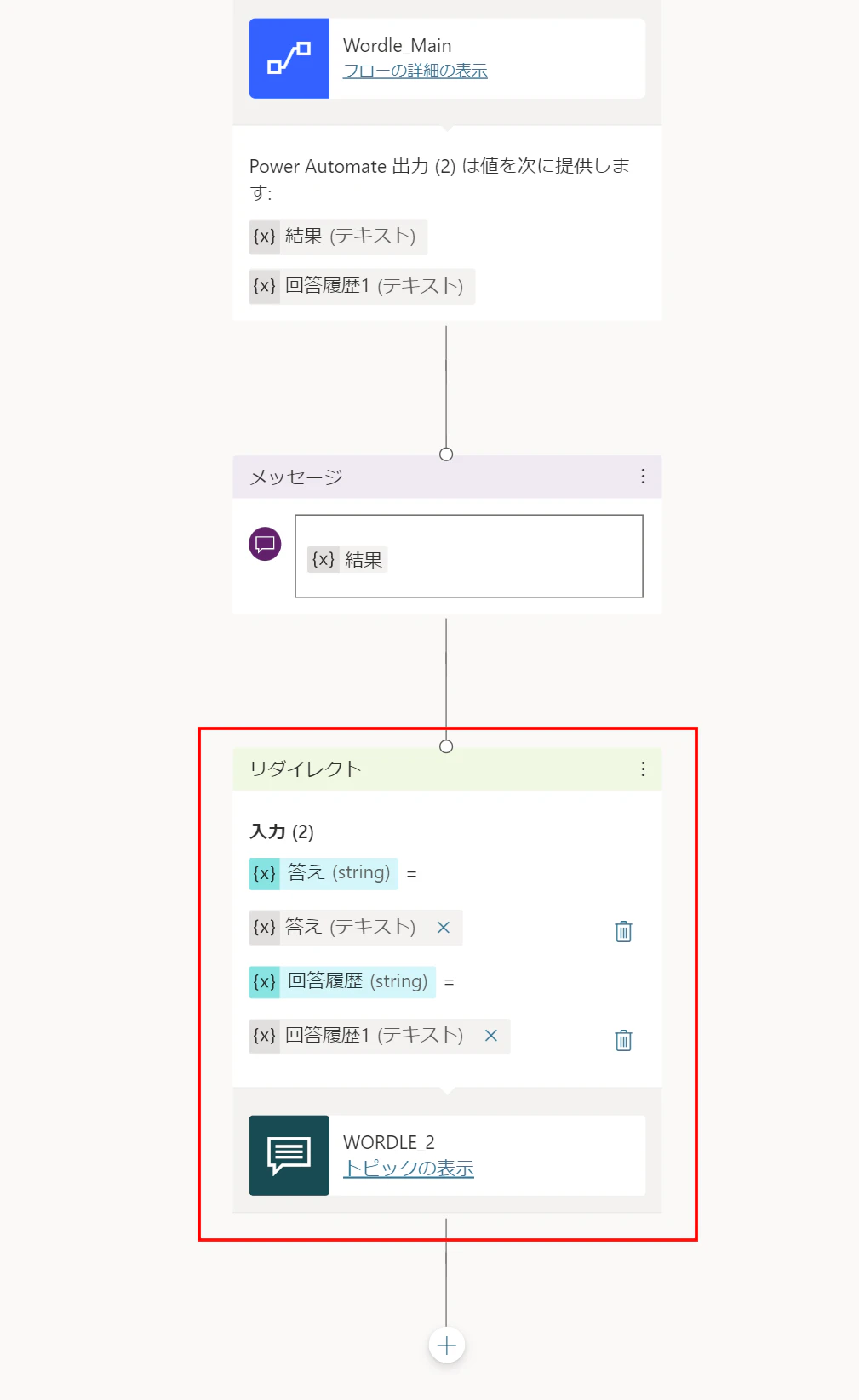The width and height of the screenshot is (859, 1400).
Task: Click the message text box containing 結果
Action: [469, 556]
